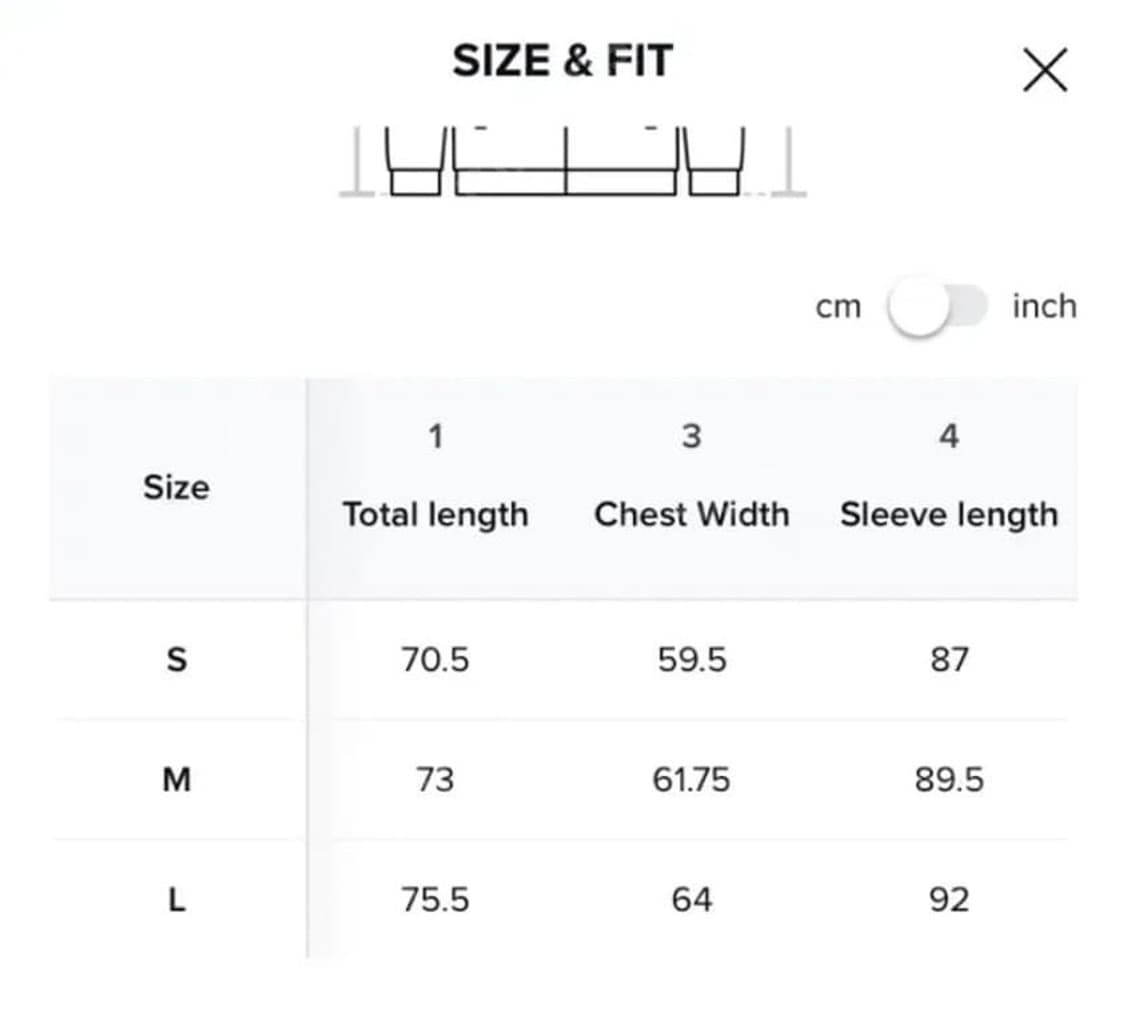The width and height of the screenshot is (1125, 1017).
Task: Select the L size row label
Action: tap(176, 900)
